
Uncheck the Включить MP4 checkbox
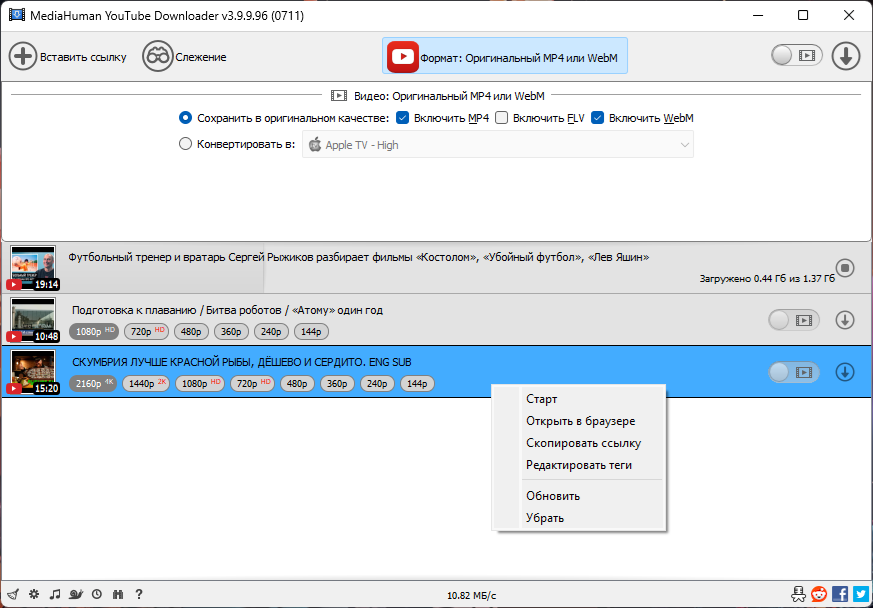tap(403, 118)
